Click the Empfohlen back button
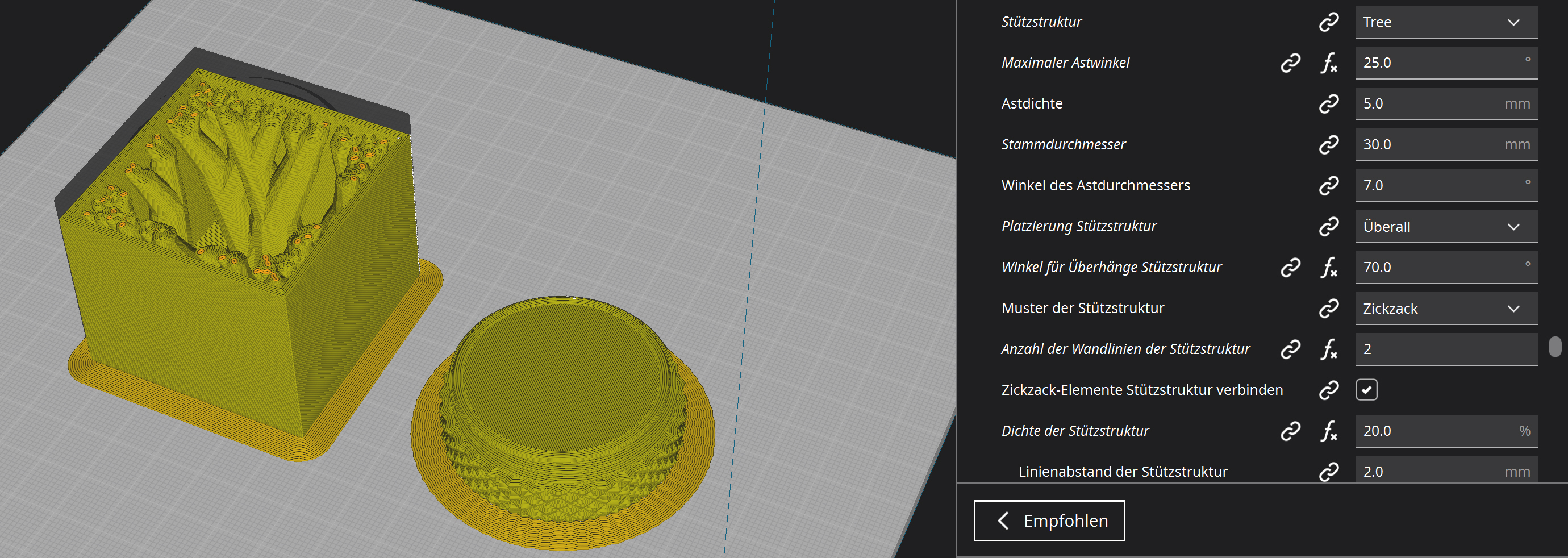The image size is (1568, 558). point(1049,520)
